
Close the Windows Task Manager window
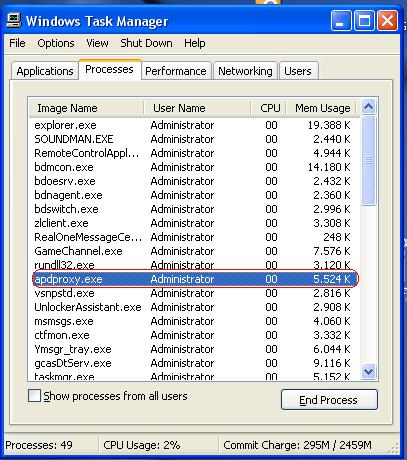coord(387,21)
